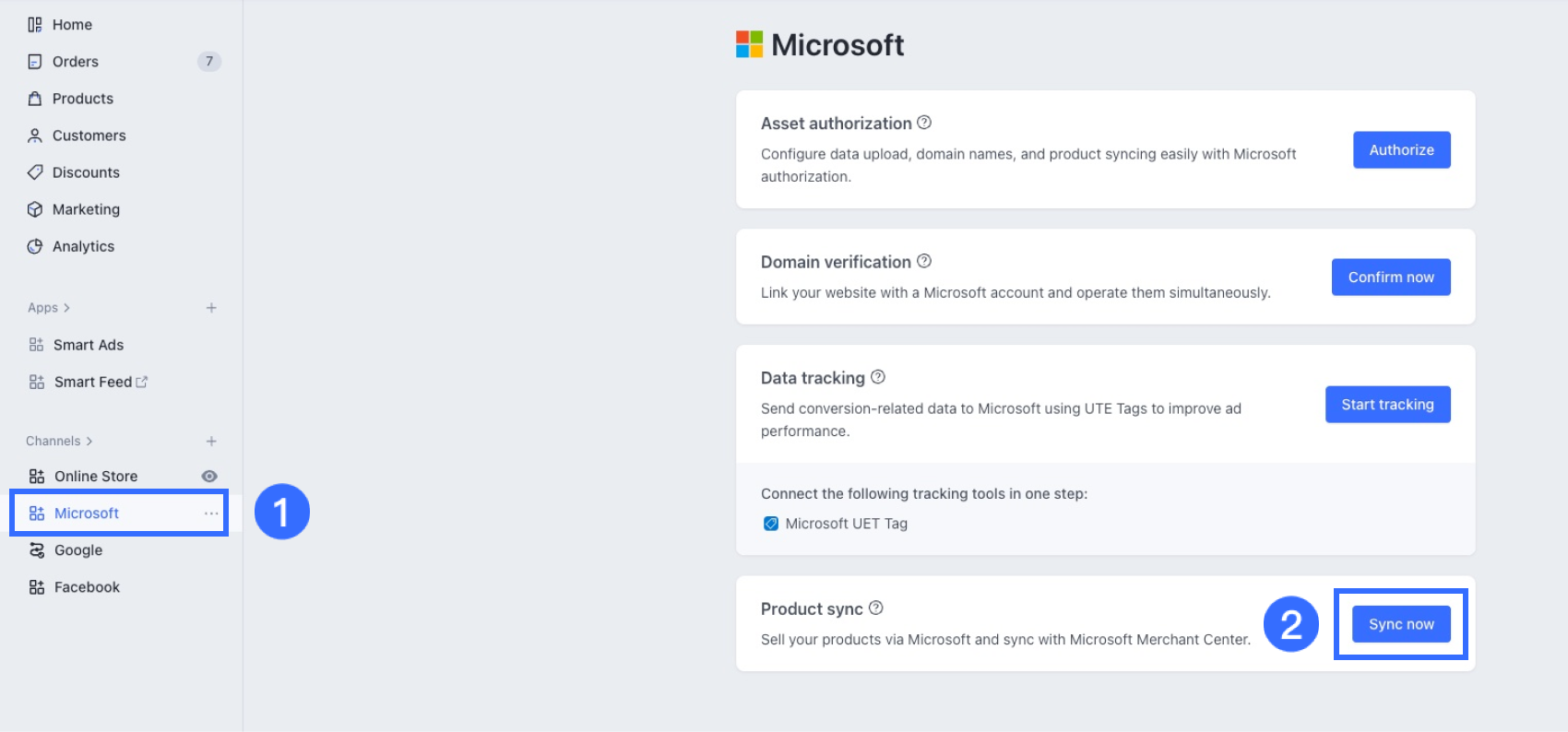Click the Product sync help icon

click(x=876, y=608)
